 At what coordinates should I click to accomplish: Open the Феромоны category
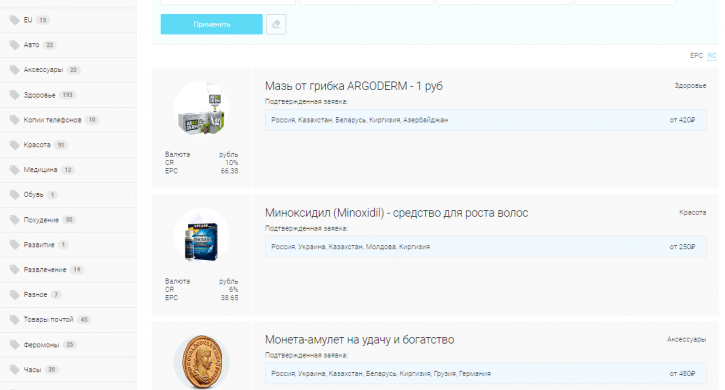[x=41, y=345]
